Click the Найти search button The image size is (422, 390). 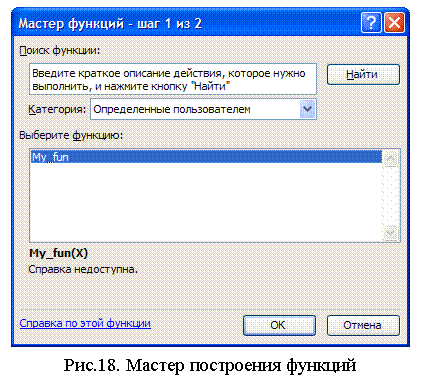tap(363, 74)
